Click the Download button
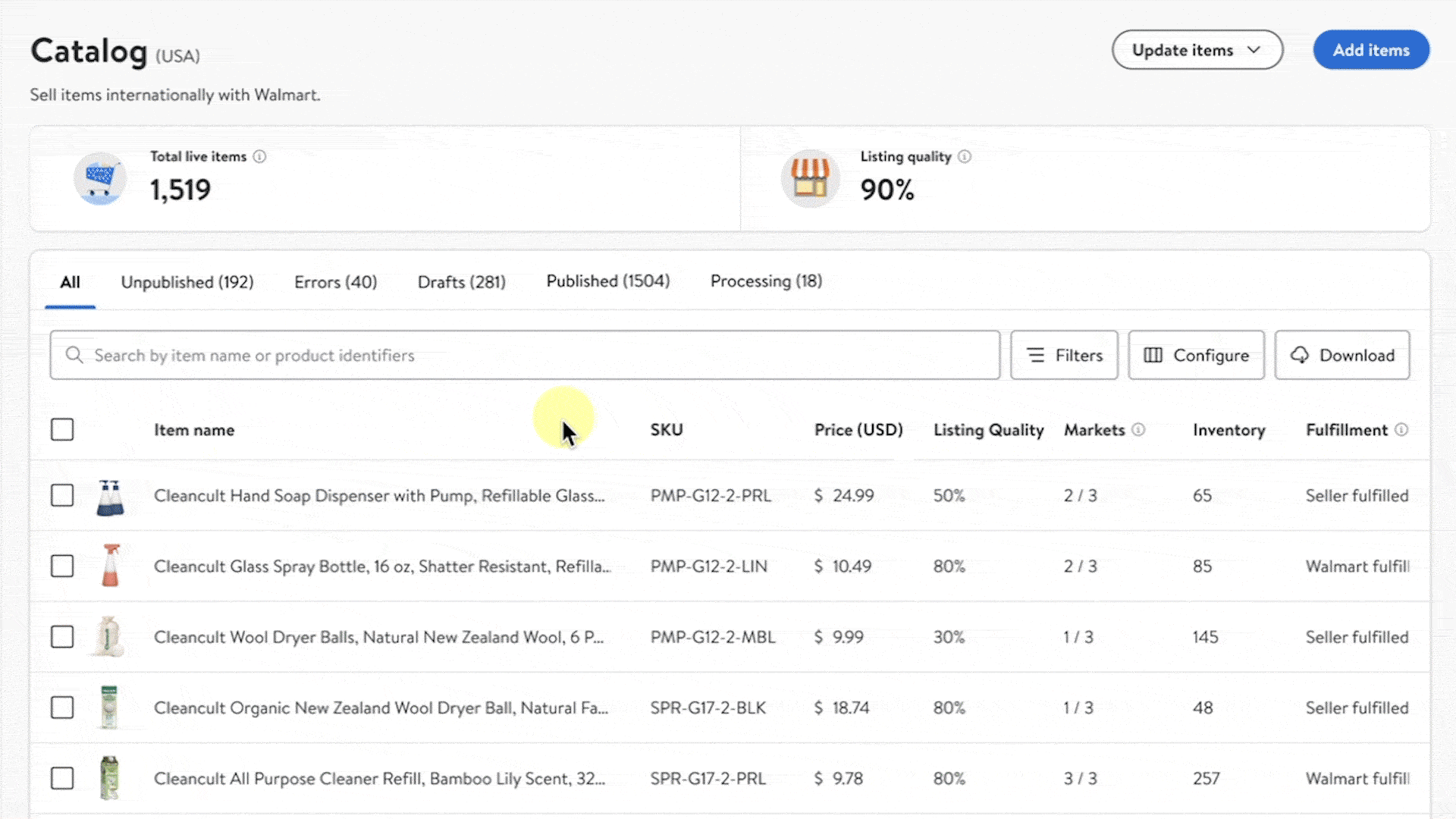The width and height of the screenshot is (1456, 819). click(1341, 355)
